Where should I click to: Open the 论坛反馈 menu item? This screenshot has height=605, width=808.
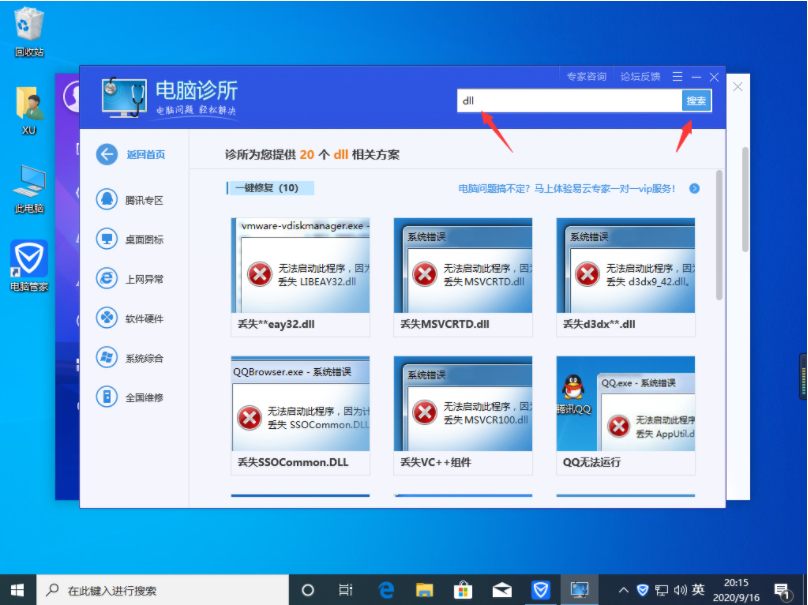point(640,76)
